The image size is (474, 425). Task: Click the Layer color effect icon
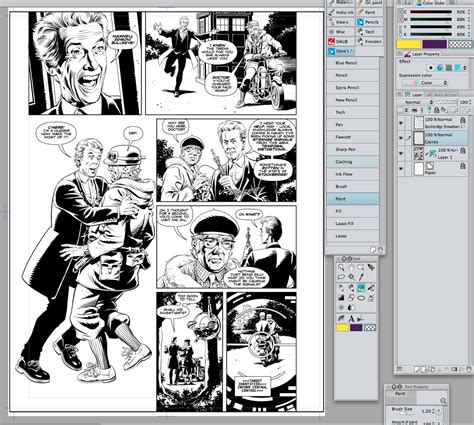(x=457, y=68)
